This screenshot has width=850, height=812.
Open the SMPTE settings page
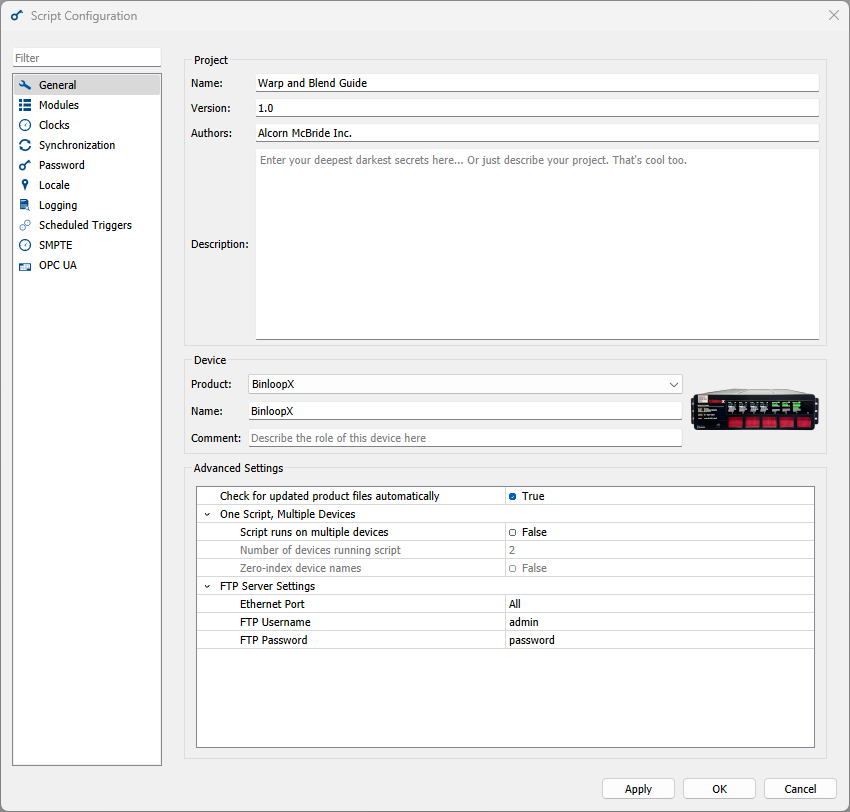coord(55,245)
